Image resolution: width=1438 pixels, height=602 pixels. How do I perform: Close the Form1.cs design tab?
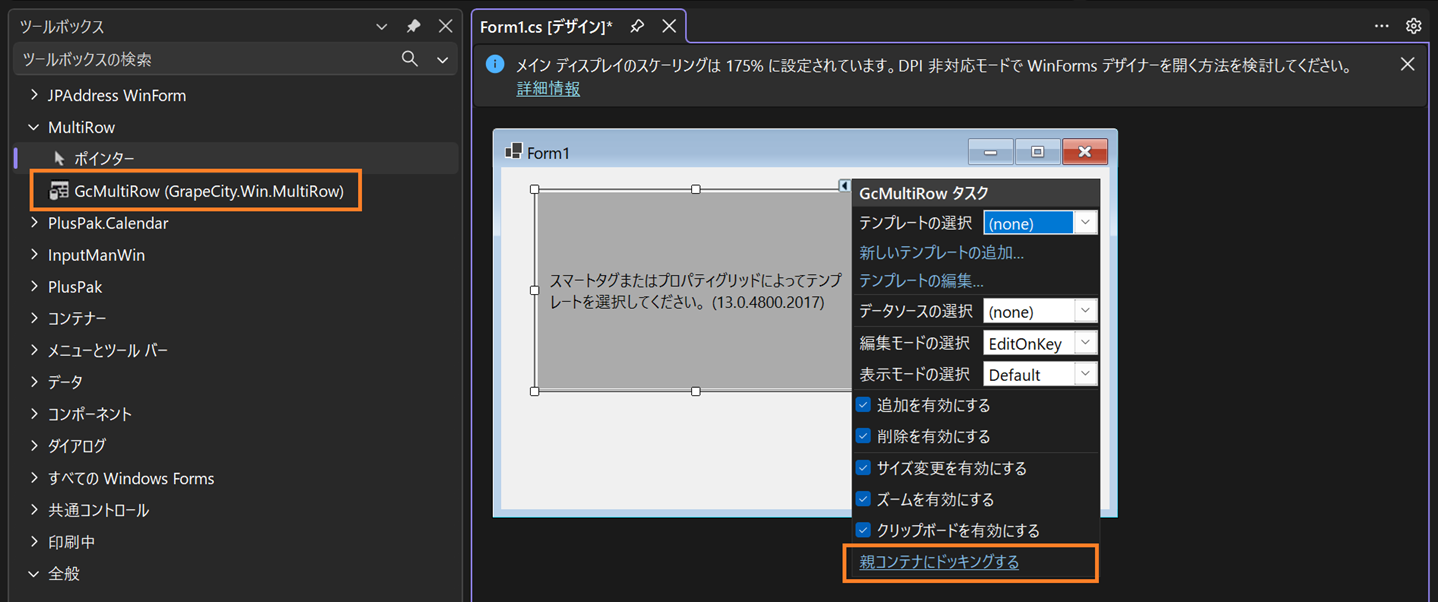(x=669, y=27)
